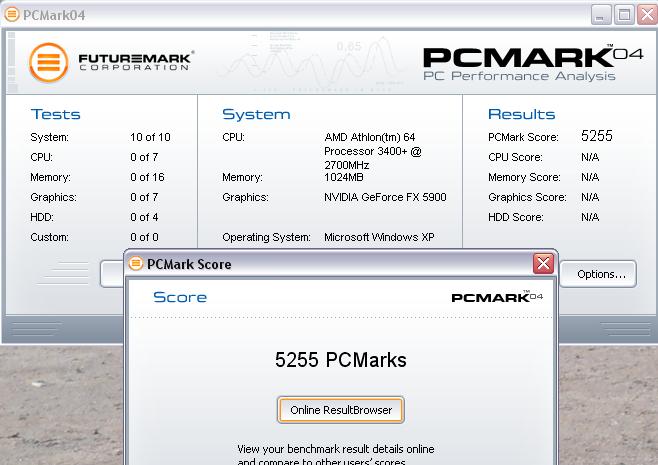This screenshot has height=465, width=658.
Task: Click the '1024MB' memory value
Action: click(344, 177)
